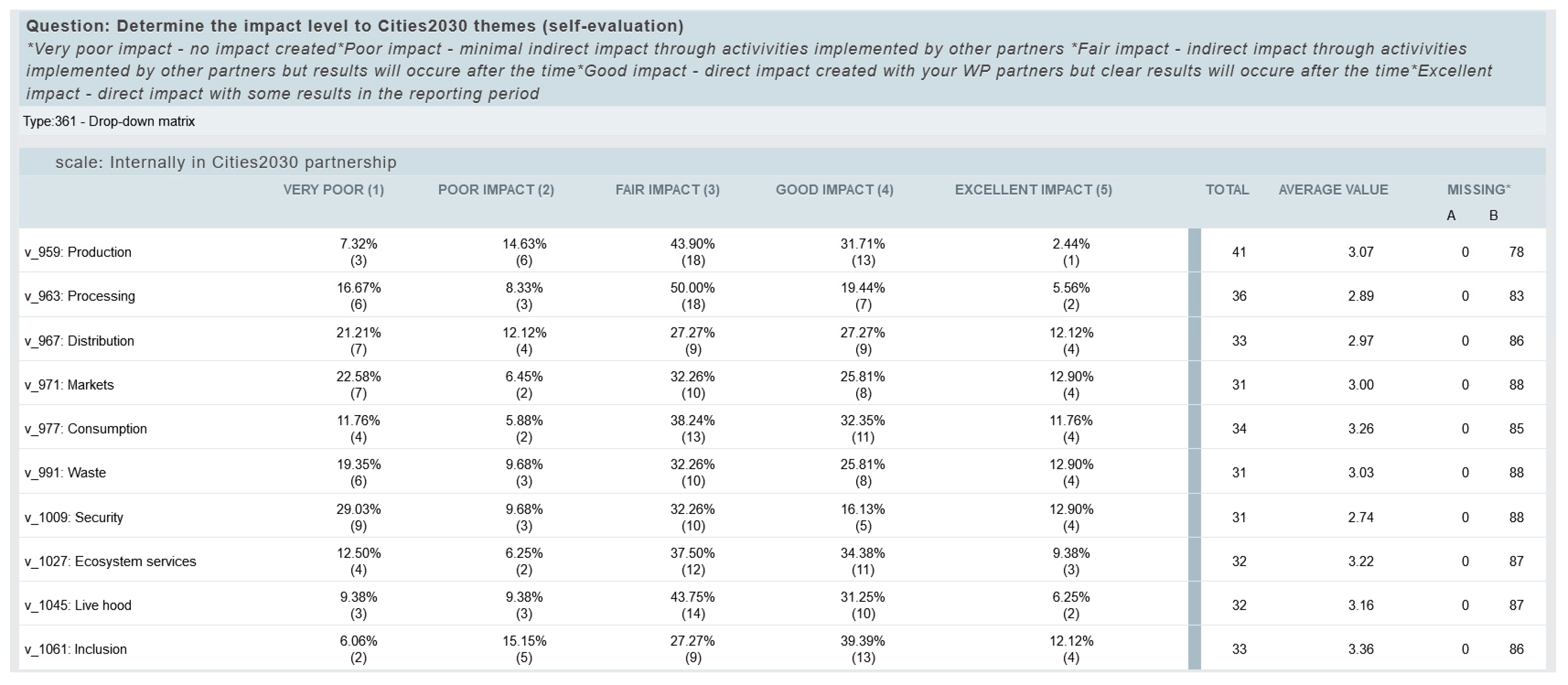Select the EXCELLENT IMPACT (5) column header
Image resolution: width=1568 pixels, height=685 pixels.
(1033, 190)
